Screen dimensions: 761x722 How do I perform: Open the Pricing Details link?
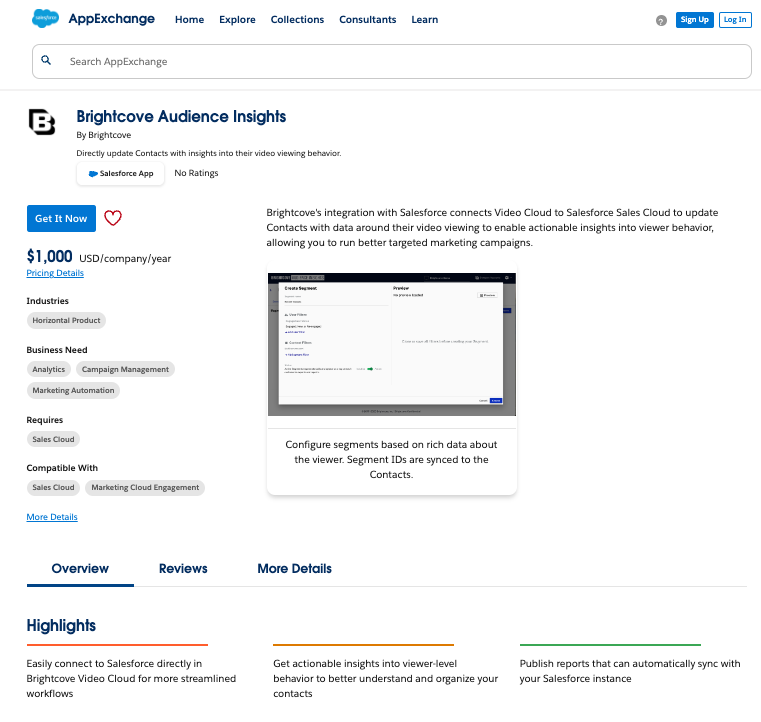click(x=55, y=273)
